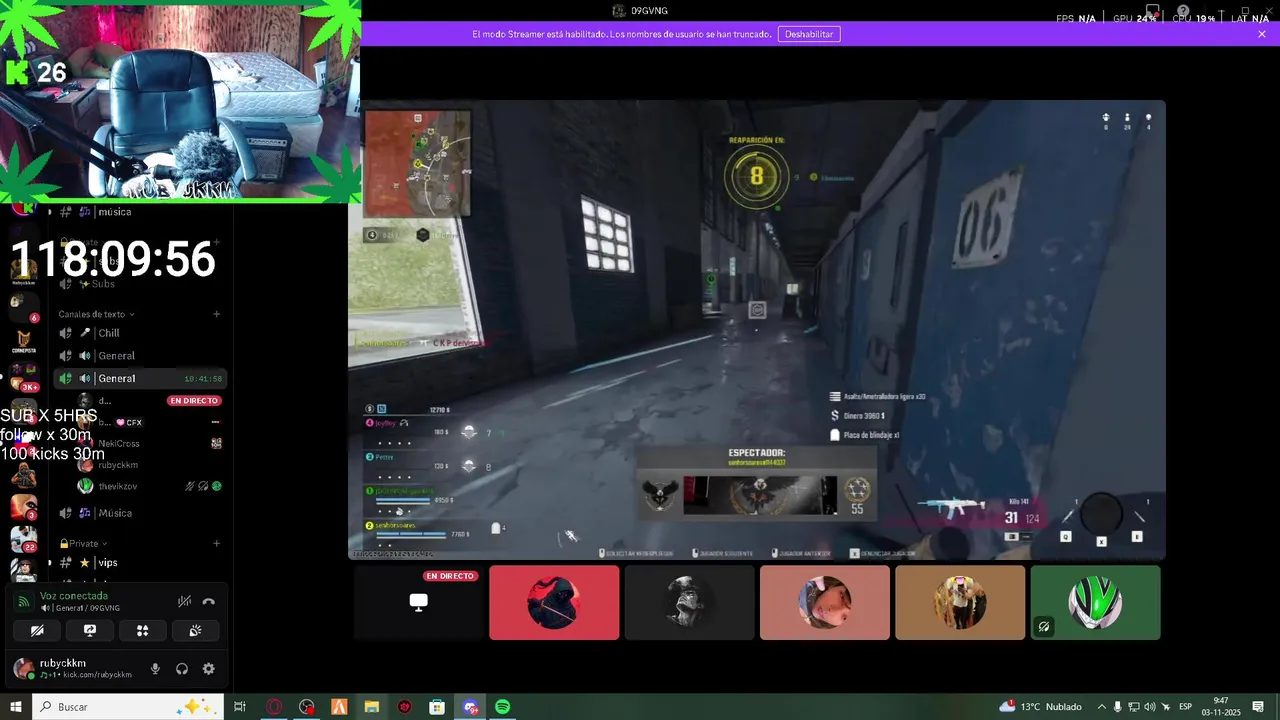The width and height of the screenshot is (1280, 720).
Task: Click the voice connection signal icon
Action: (24, 601)
